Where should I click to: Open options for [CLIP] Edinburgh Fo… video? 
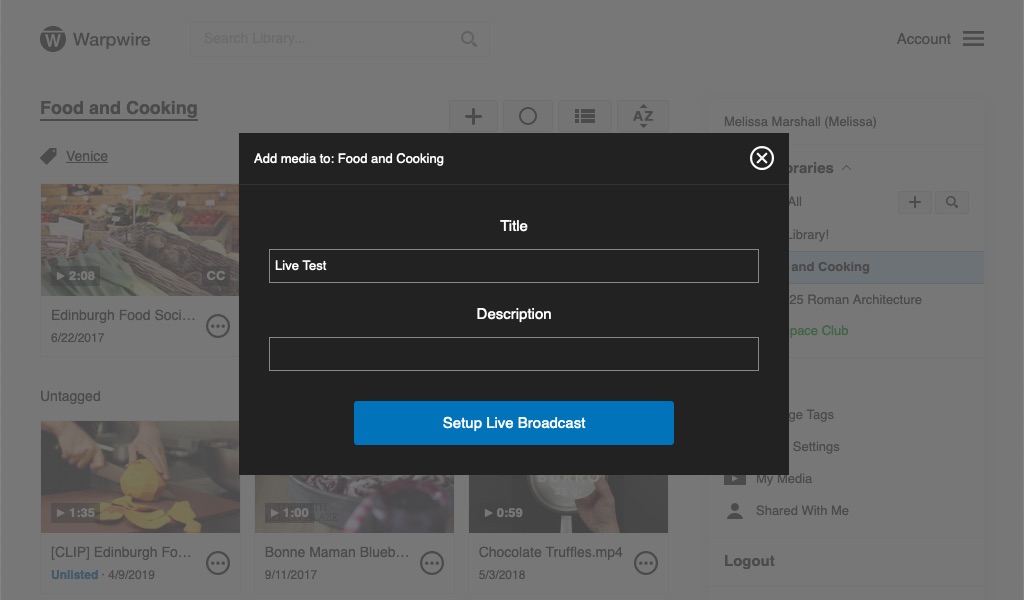click(218, 563)
